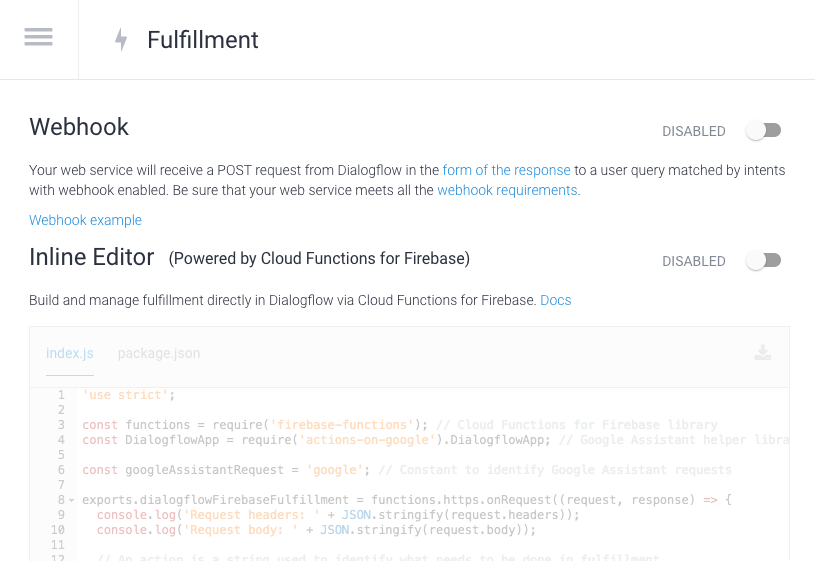Open the hamburger navigation menu
Image resolution: width=815 pixels, height=561 pixels.
pyautogui.click(x=38, y=37)
